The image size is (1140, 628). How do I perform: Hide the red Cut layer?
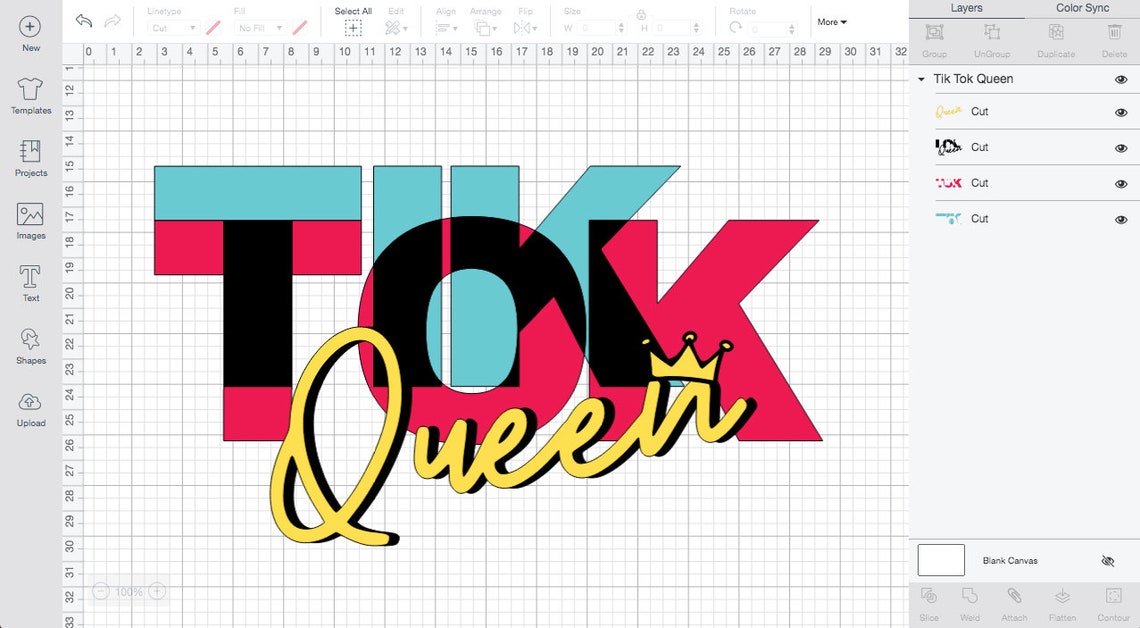point(1121,184)
